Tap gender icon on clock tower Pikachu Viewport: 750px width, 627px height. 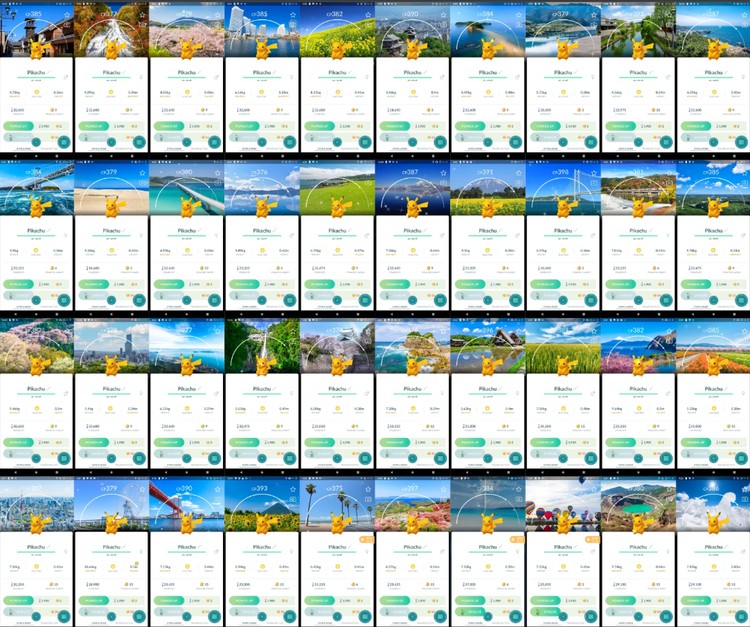(66, 77)
